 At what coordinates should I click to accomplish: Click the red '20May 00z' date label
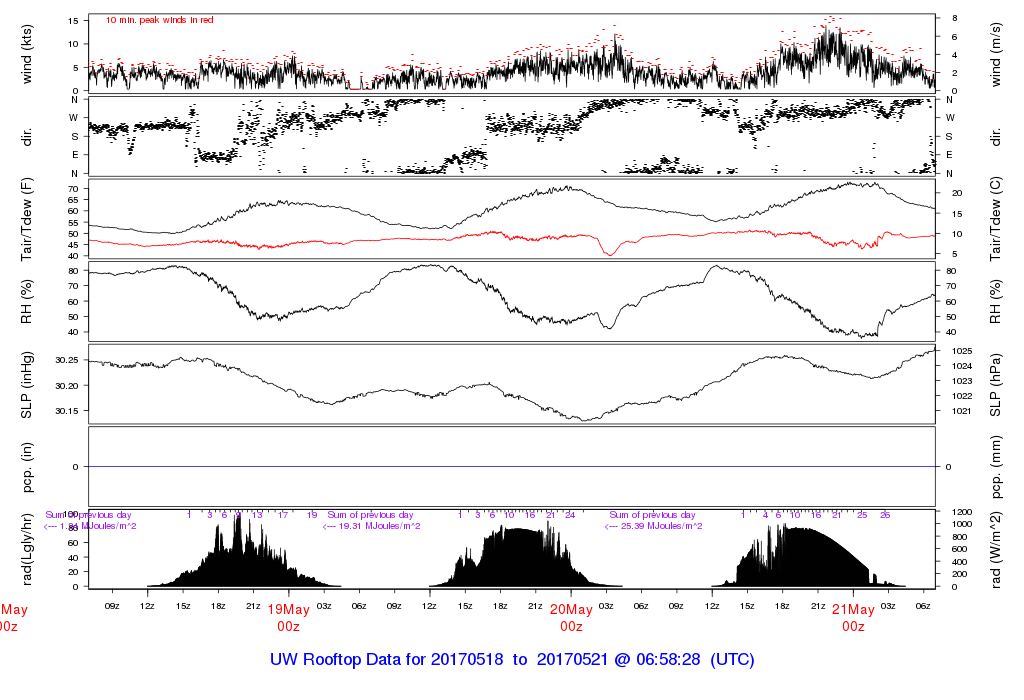571,618
